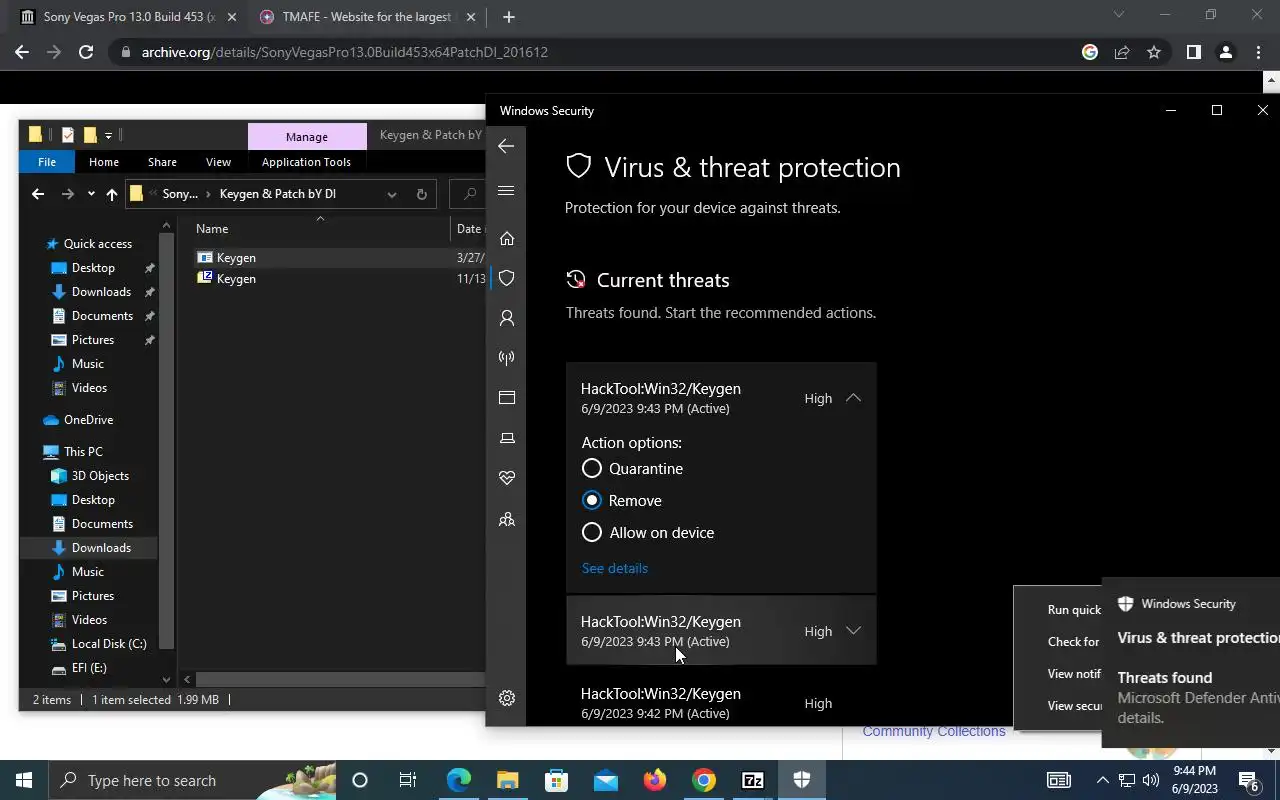Open Virus & threat protection shield icon
The width and height of the screenshot is (1280, 800).
point(507,278)
